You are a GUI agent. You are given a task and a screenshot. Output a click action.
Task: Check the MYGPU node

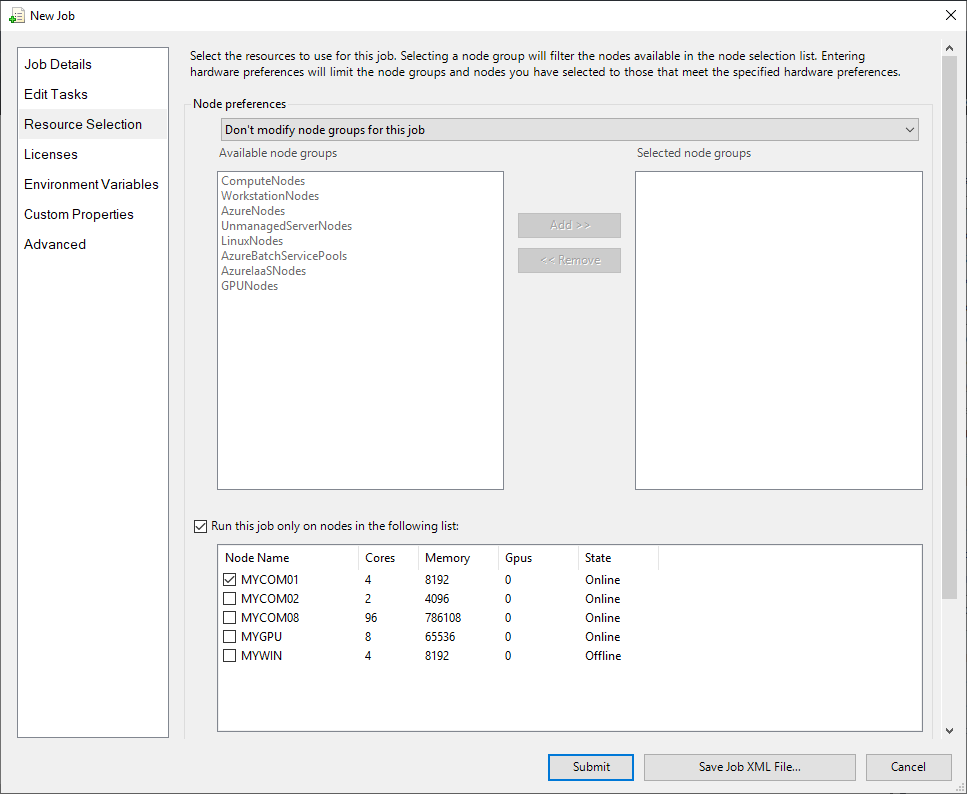click(230, 637)
